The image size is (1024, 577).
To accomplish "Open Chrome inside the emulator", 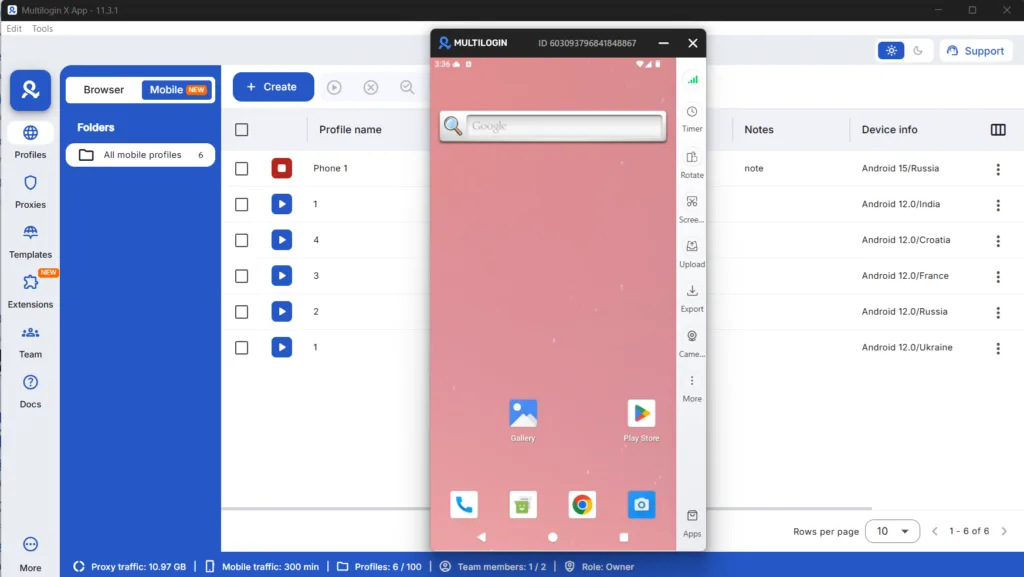I will pos(581,505).
